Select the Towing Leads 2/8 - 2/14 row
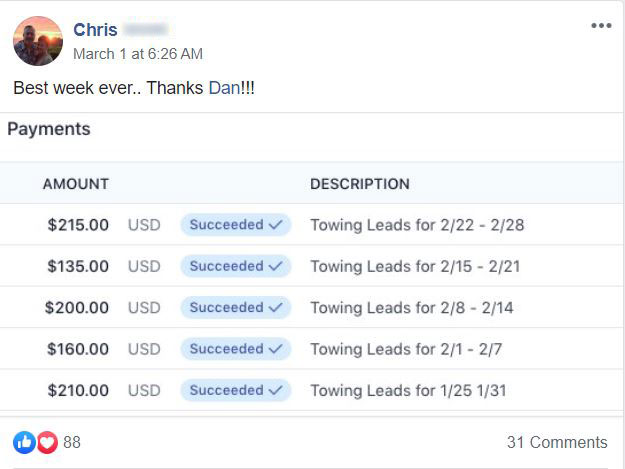625x469 pixels. click(311, 308)
